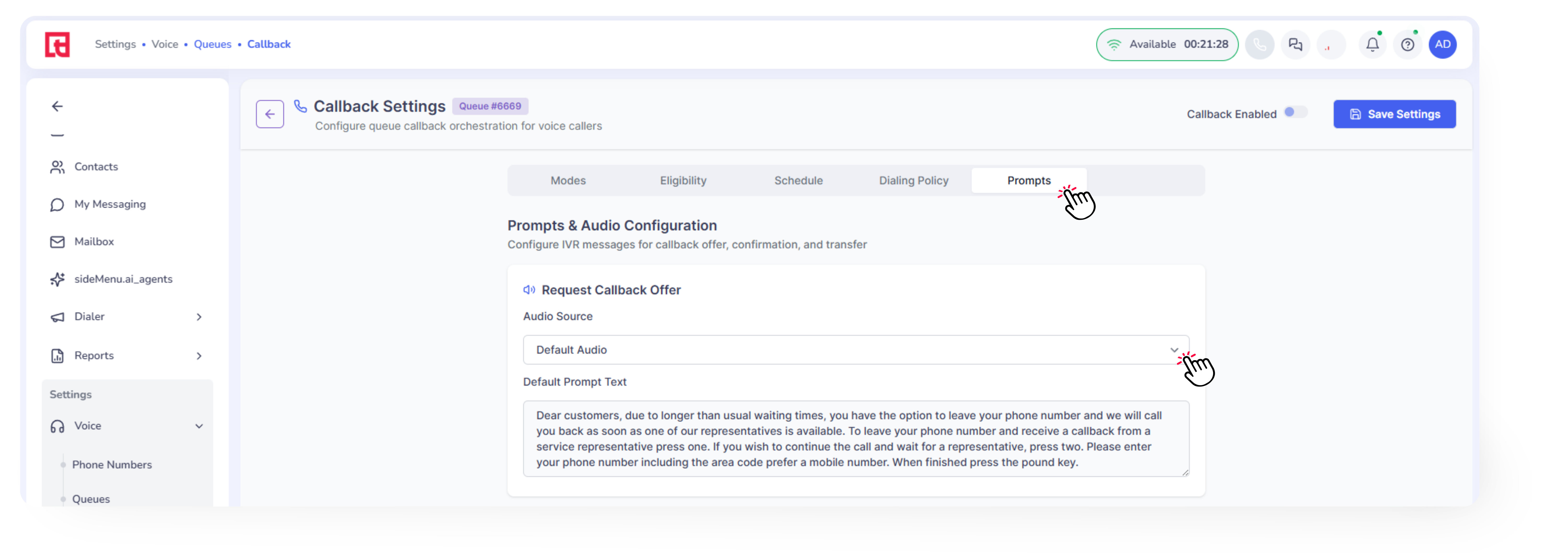Switch to the Eligibility tab
The image size is (1568, 553).
(683, 181)
